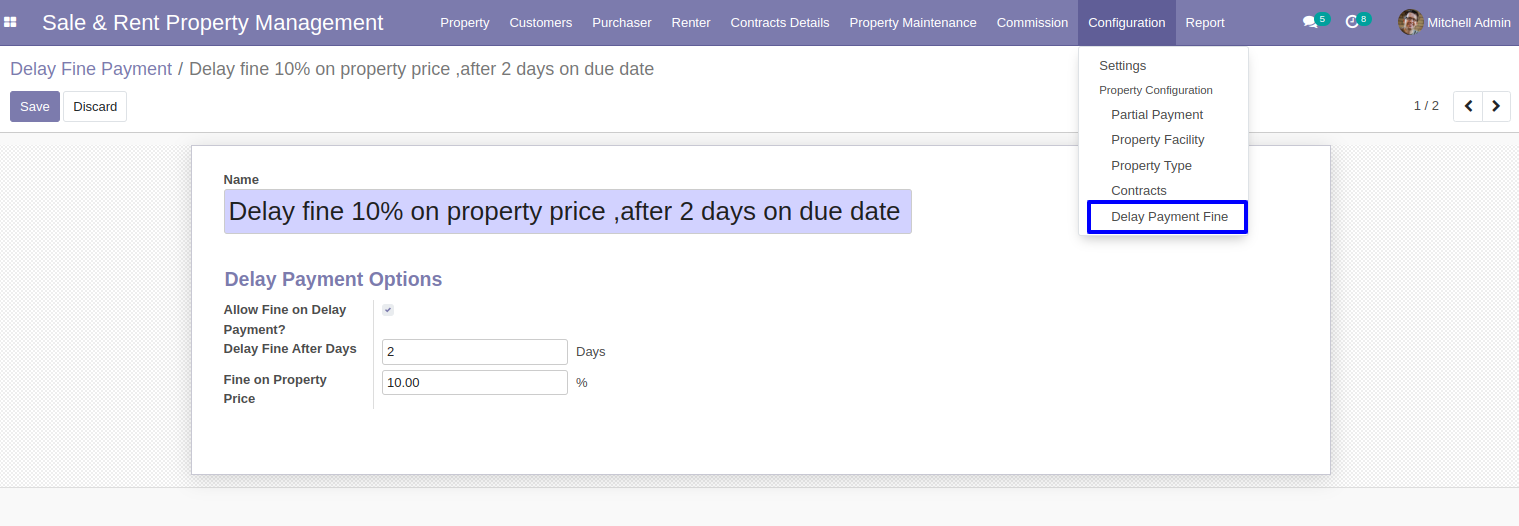
Task: Open the activities clock icon
Action: pyautogui.click(x=1352, y=22)
